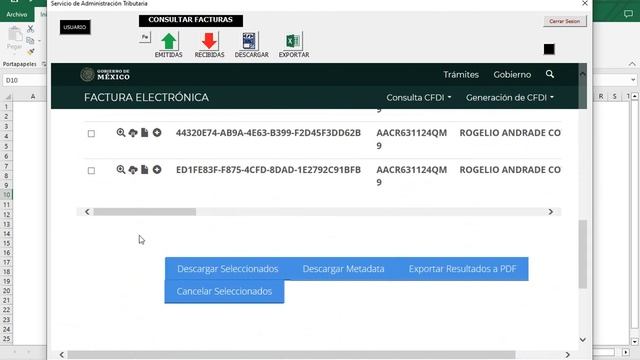The image size is (640, 360).
Task: Click the green EMITIDAS arrow icon
Action: click(169, 42)
